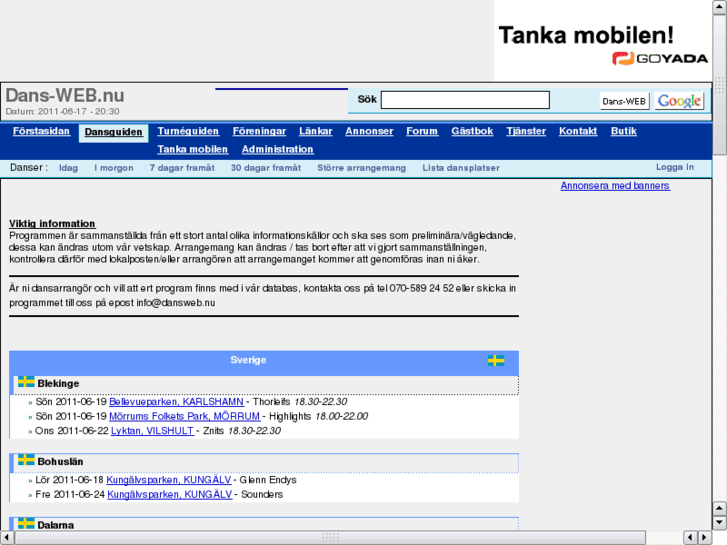Open the Forum menu item

422,131
